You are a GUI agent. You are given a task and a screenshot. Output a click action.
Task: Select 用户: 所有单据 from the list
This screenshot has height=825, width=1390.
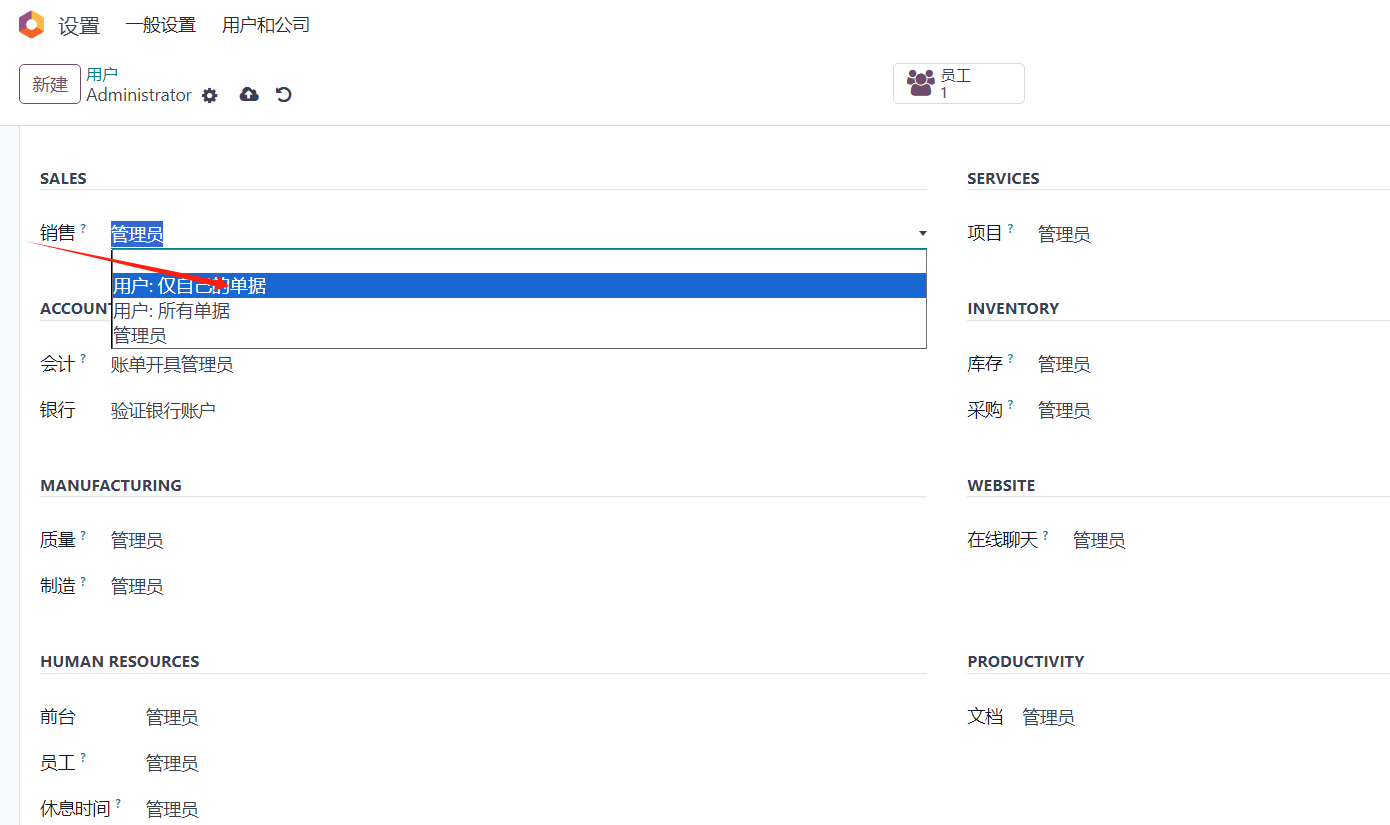pos(519,311)
